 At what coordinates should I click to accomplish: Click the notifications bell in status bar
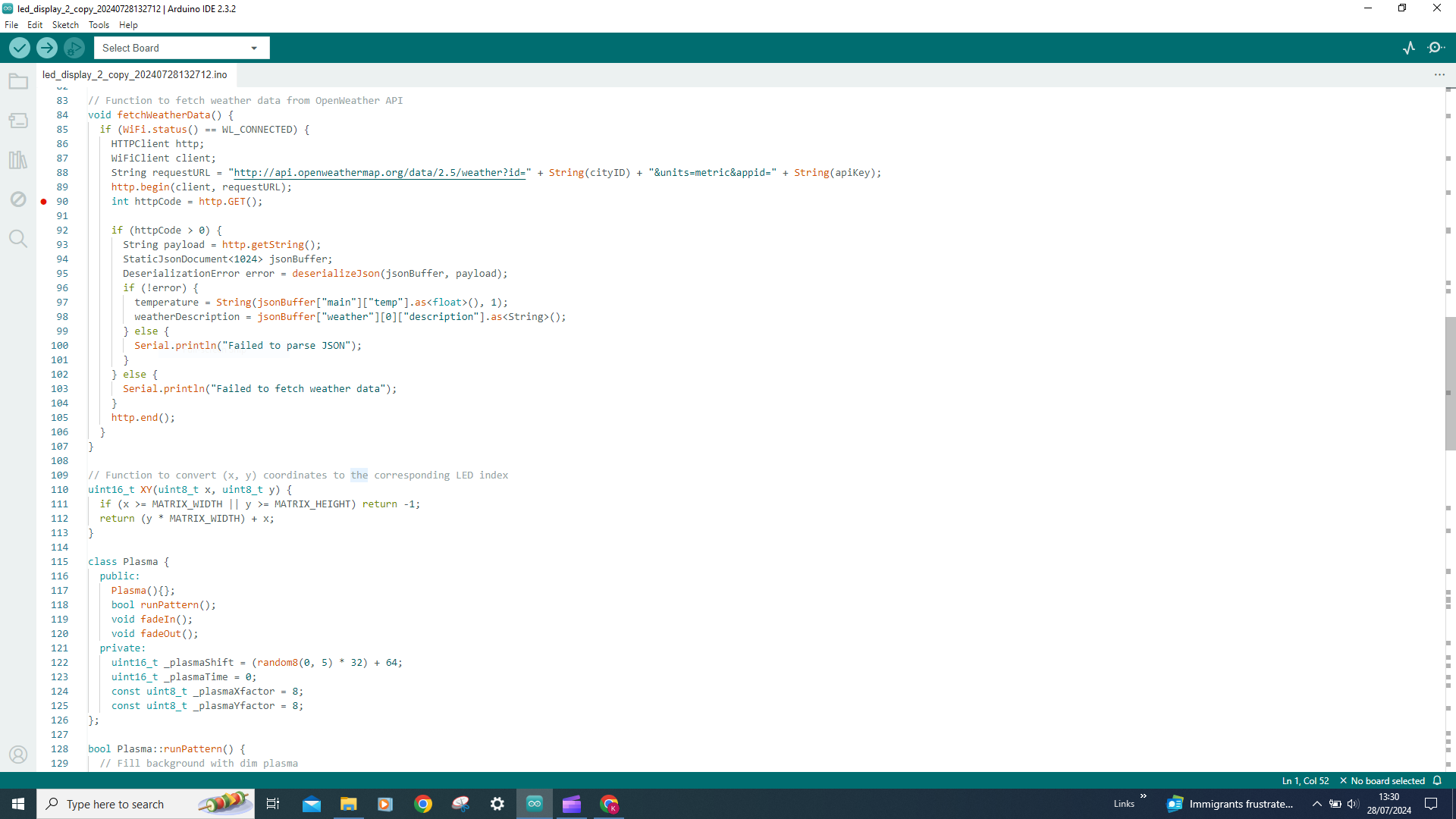[x=1437, y=780]
